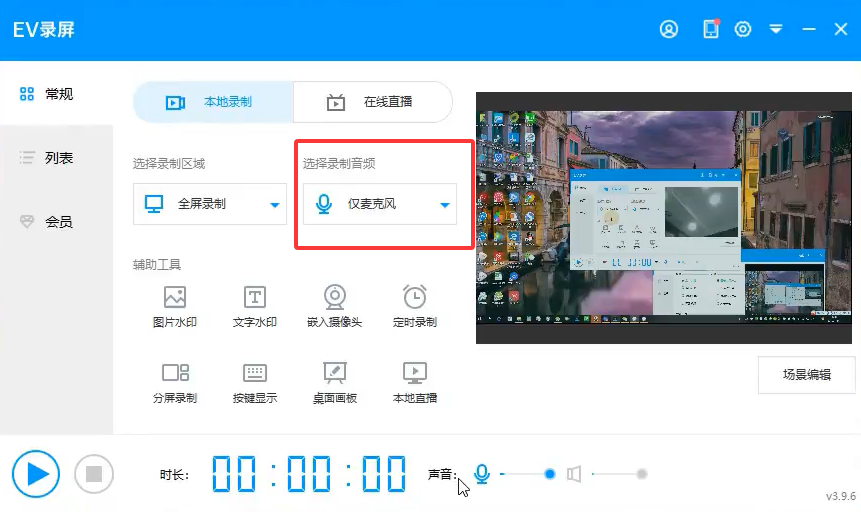861x512 pixels.
Task: Select the 分屏录制 split screen tool
Action: pyautogui.click(x=175, y=383)
